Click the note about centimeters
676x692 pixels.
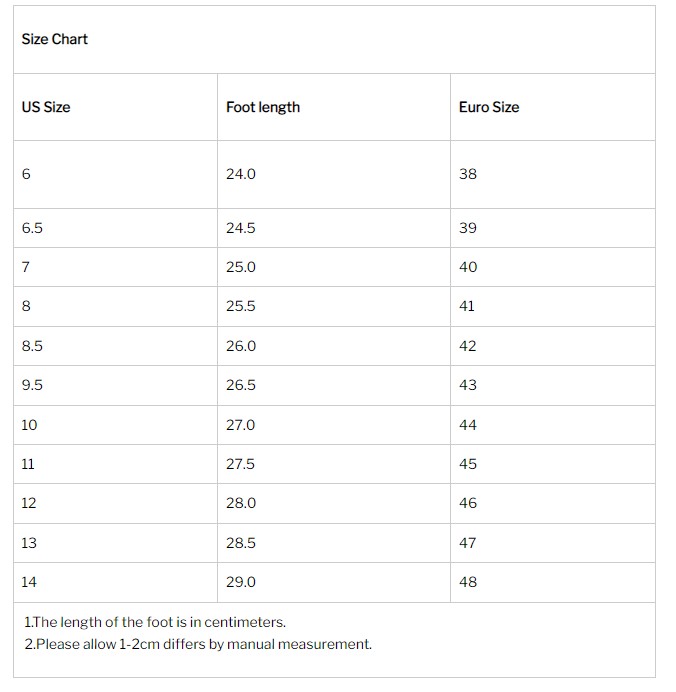pyautogui.click(x=154, y=622)
